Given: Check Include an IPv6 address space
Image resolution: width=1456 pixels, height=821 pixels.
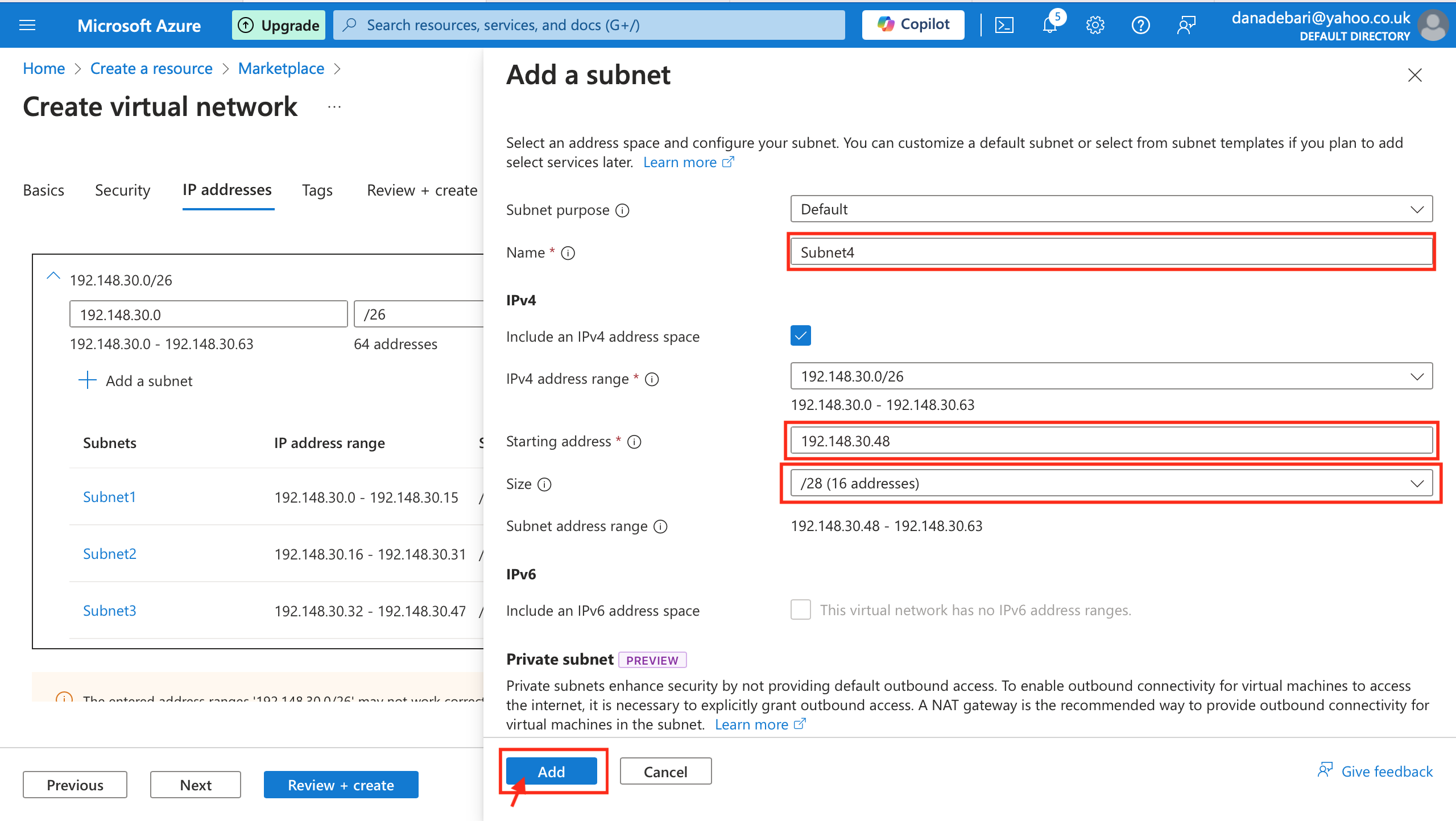Looking at the screenshot, I should pyautogui.click(x=800, y=609).
